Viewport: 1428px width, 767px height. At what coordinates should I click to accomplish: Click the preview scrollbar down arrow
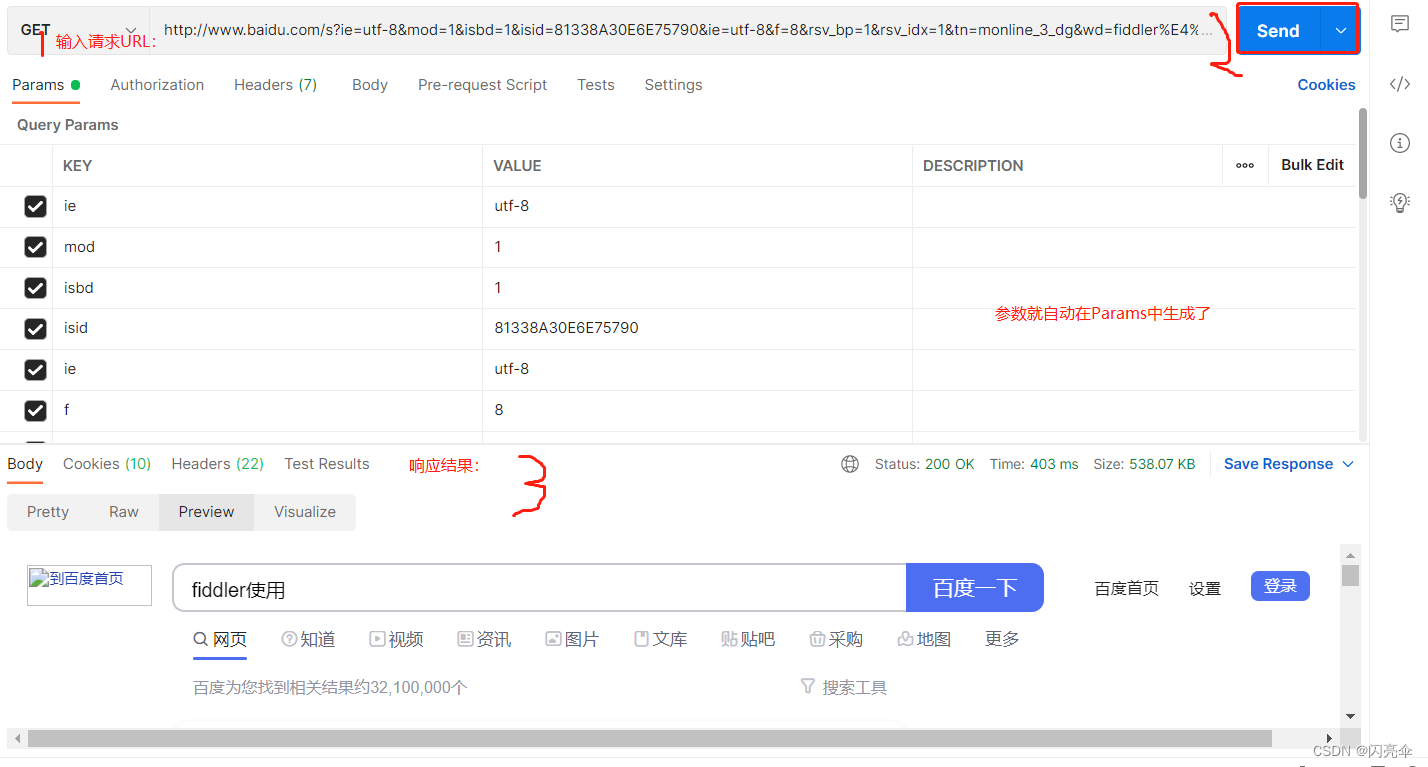(1350, 716)
